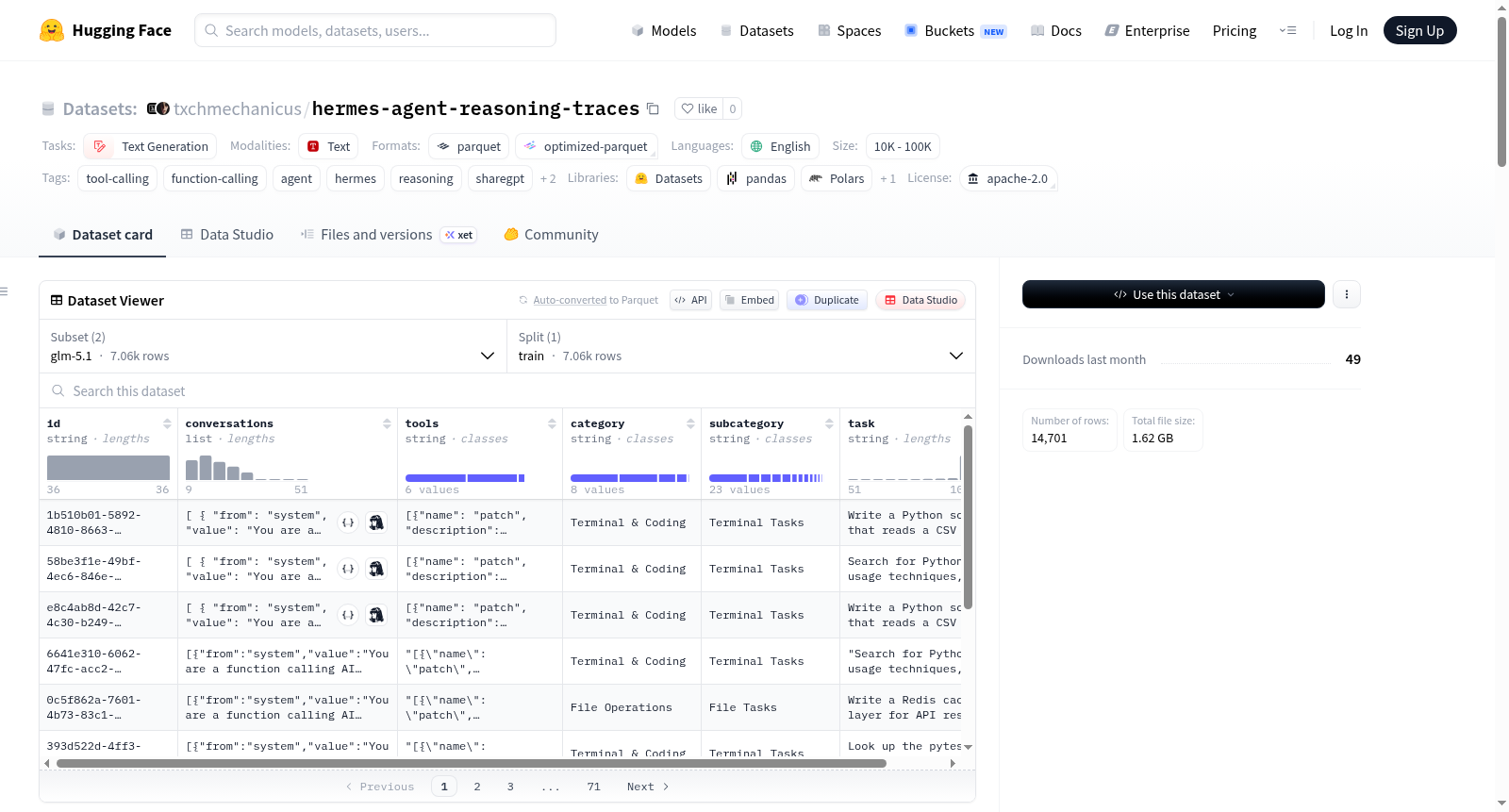
Task: Click the txchmechanicus author link
Action: (x=238, y=108)
